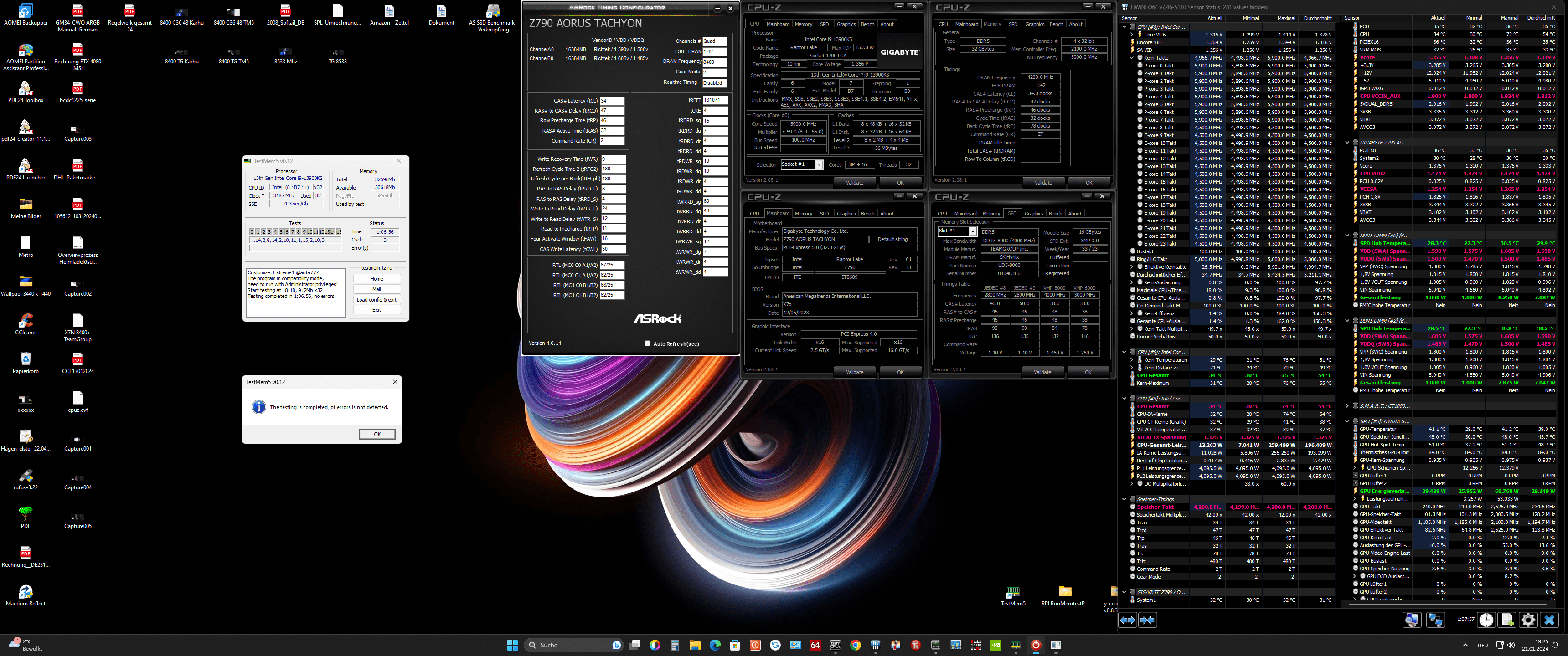
Task: Click Exit button in TestMem5
Action: click(377, 310)
